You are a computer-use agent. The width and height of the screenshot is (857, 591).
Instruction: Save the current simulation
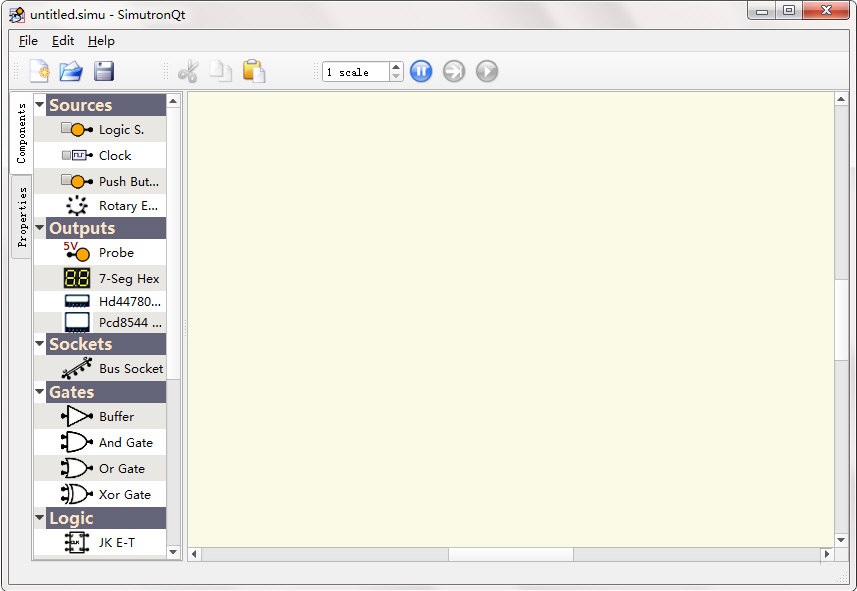(104, 71)
